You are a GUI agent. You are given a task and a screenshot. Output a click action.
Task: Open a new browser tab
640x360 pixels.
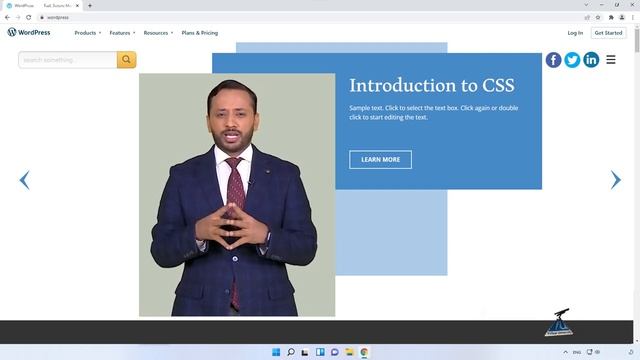click(x=90, y=6)
